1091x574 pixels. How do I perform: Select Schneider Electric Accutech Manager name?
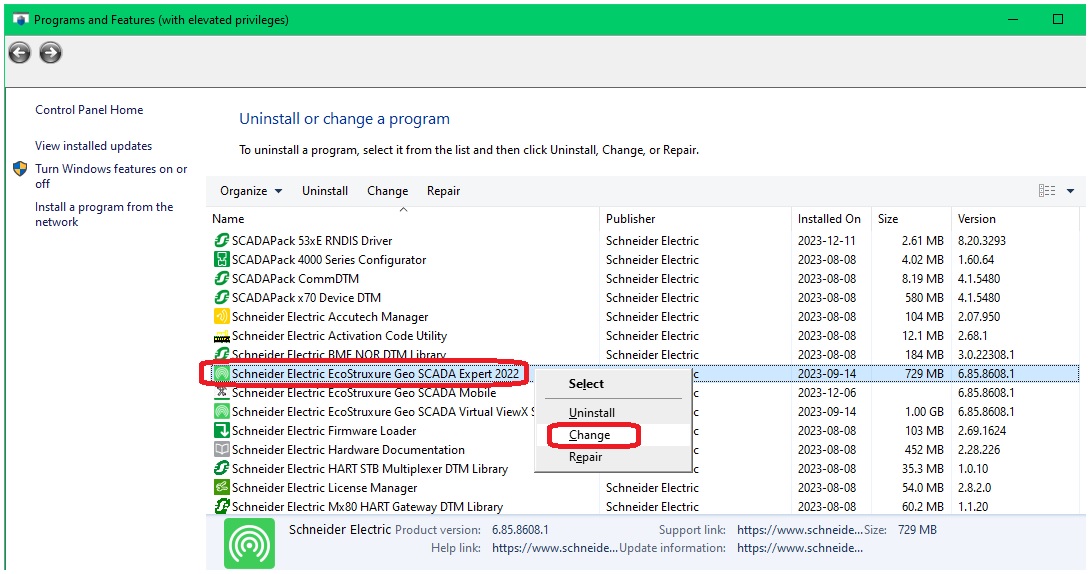tap(330, 317)
